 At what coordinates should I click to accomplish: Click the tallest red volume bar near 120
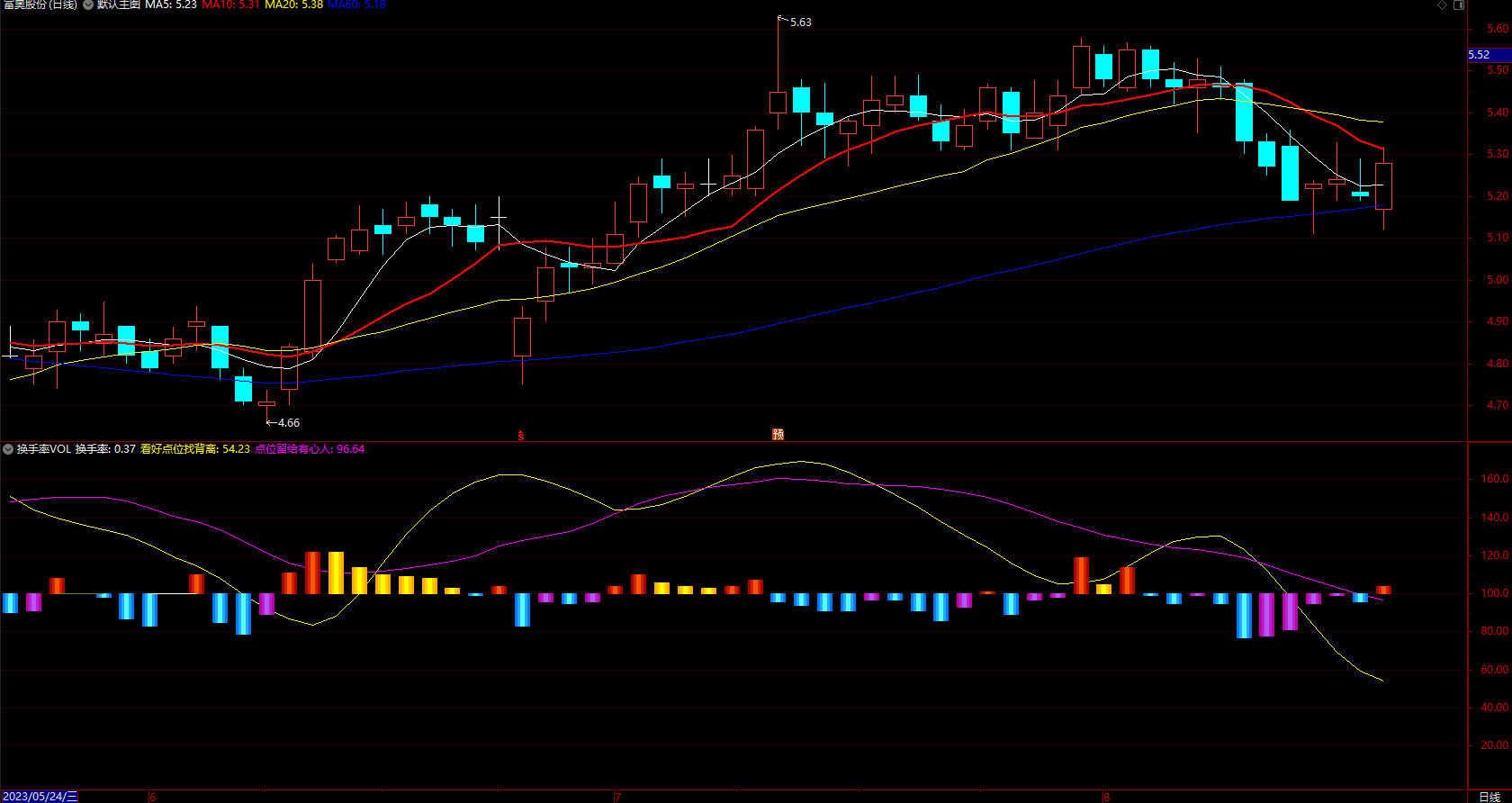pyautogui.click(x=313, y=573)
